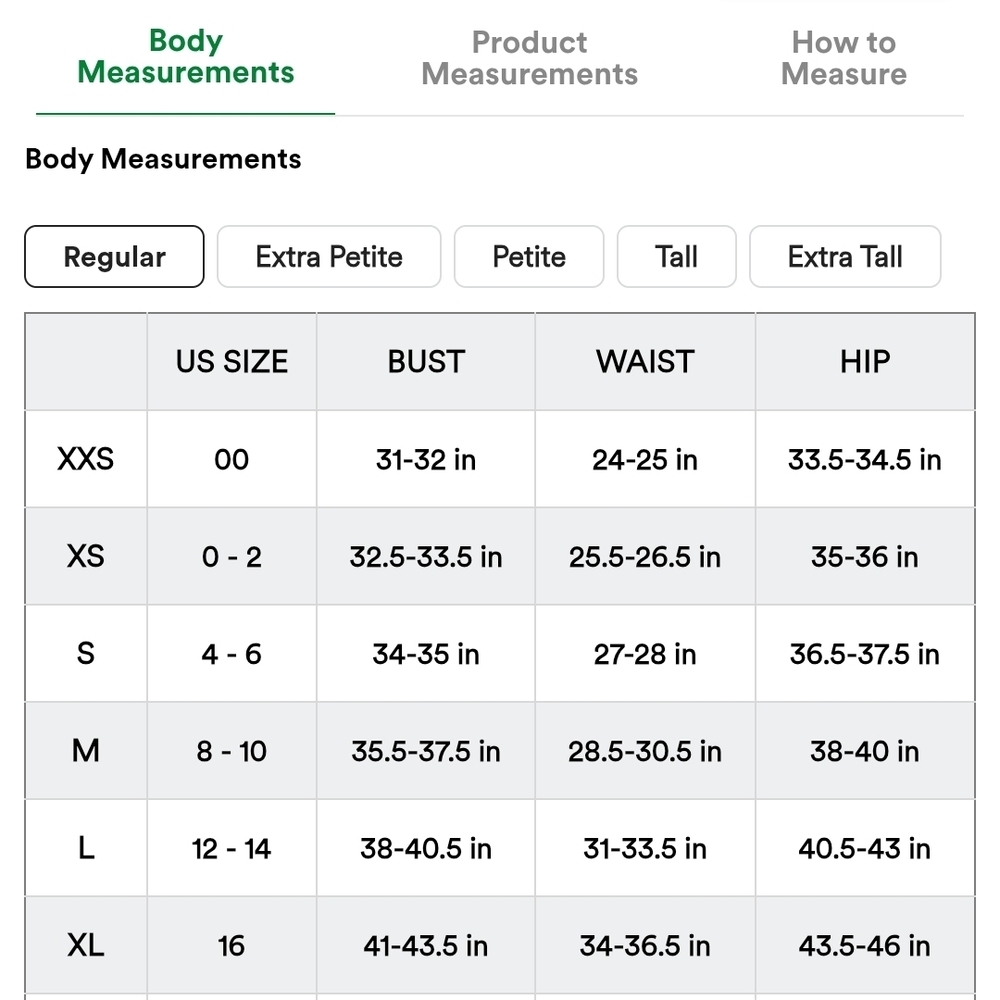
Task: Click the BUST column header
Action: 426,362
